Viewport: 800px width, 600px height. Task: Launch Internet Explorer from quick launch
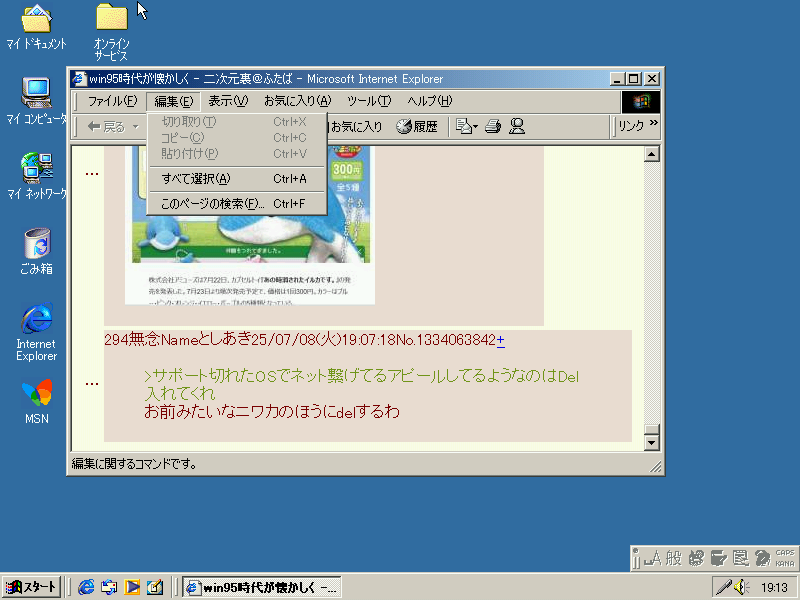tap(86, 587)
